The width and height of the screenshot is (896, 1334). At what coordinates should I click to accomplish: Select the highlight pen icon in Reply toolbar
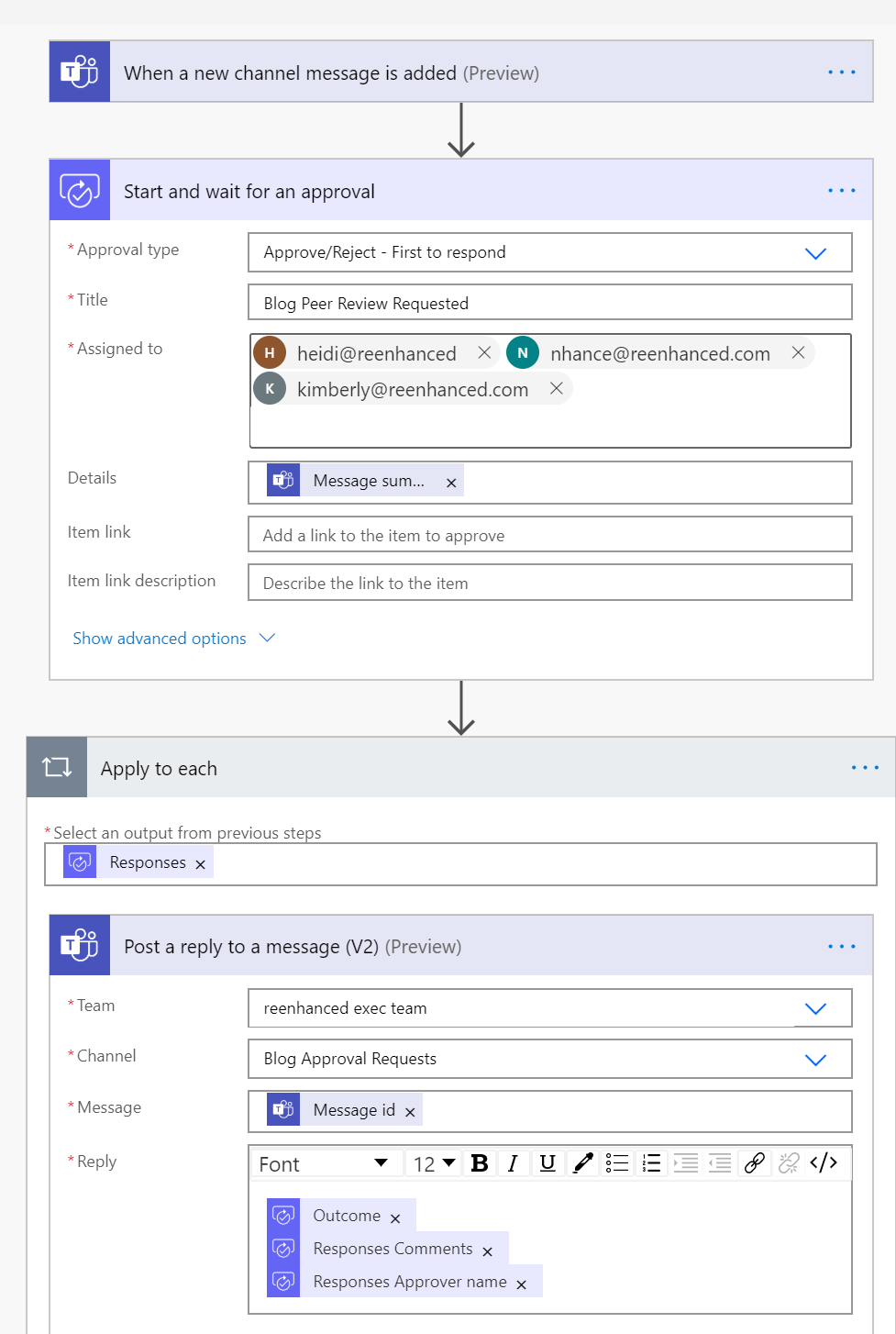point(582,1162)
